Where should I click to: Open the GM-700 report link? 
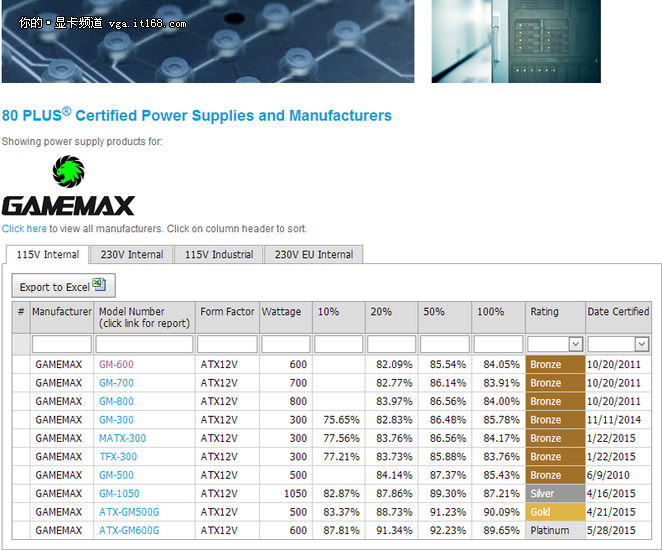point(116,383)
